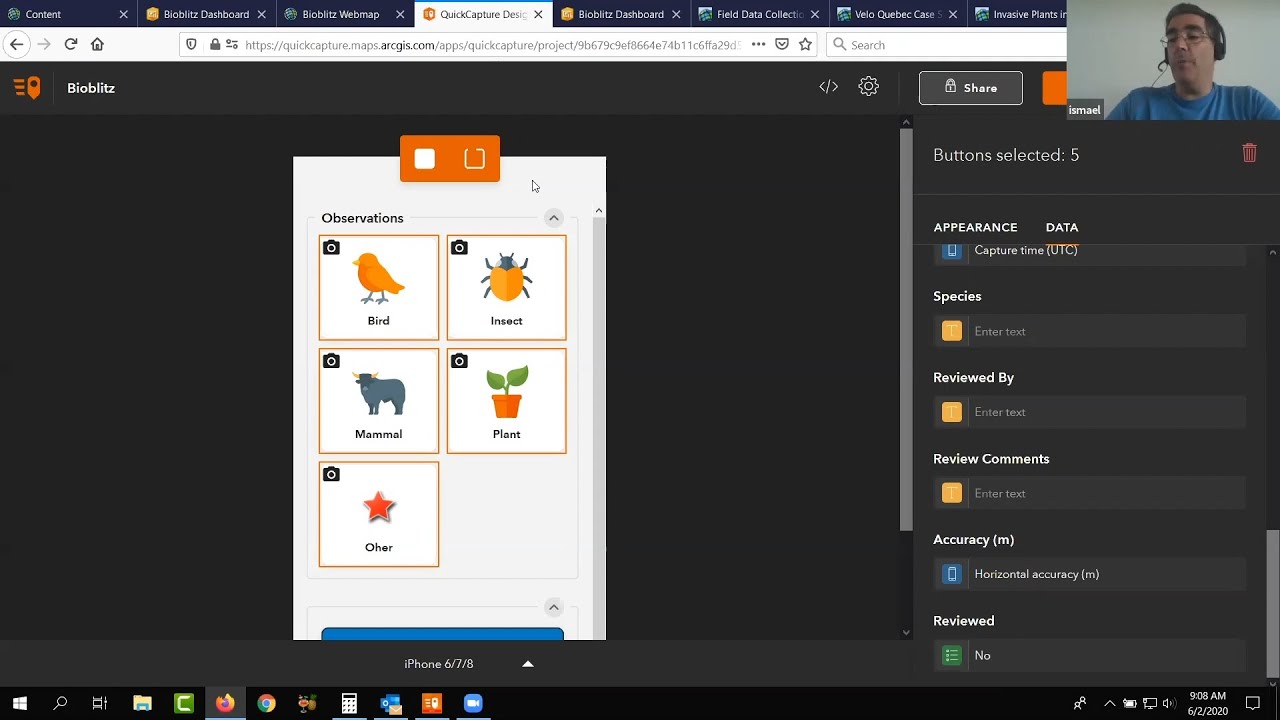Open Google Chrome from the taskbar
This screenshot has width=1280, height=720.
pyautogui.click(x=266, y=703)
